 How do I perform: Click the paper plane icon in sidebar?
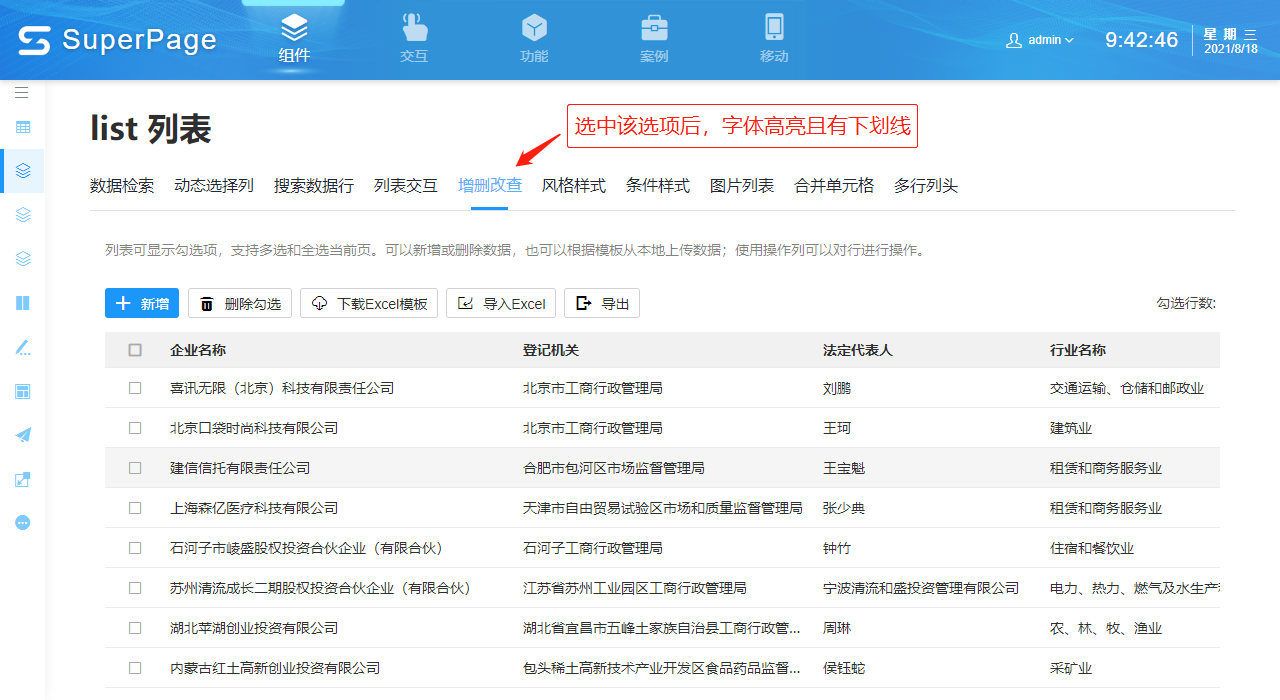(x=22, y=435)
